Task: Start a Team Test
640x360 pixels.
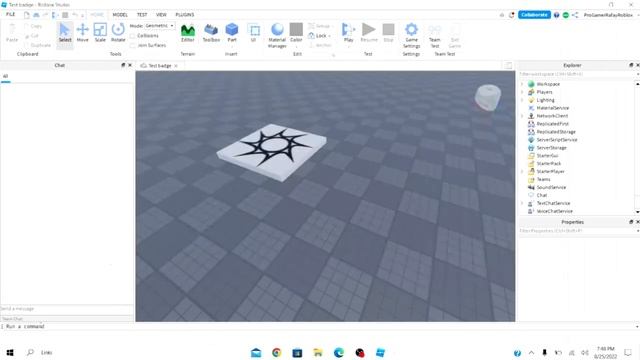Action: pyautogui.click(x=435, y=35)
